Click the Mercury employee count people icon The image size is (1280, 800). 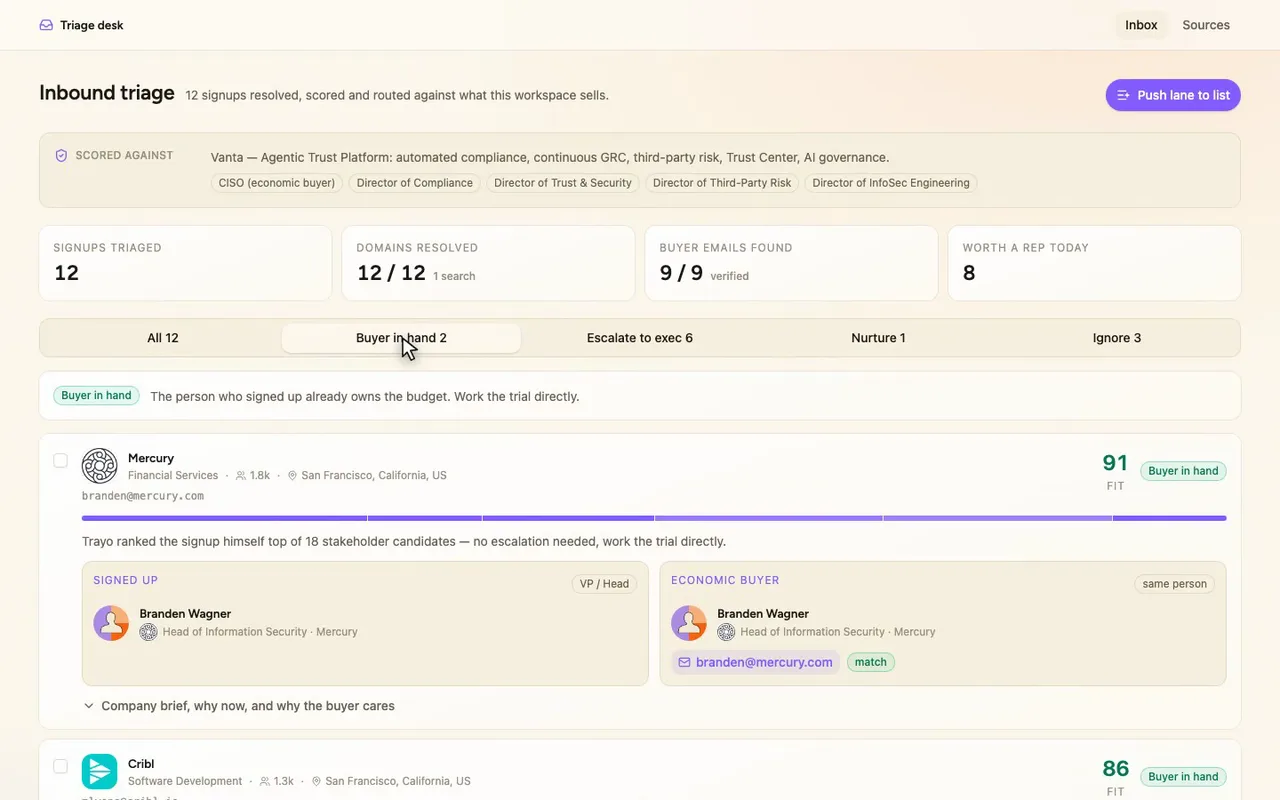tap(241, 476)
